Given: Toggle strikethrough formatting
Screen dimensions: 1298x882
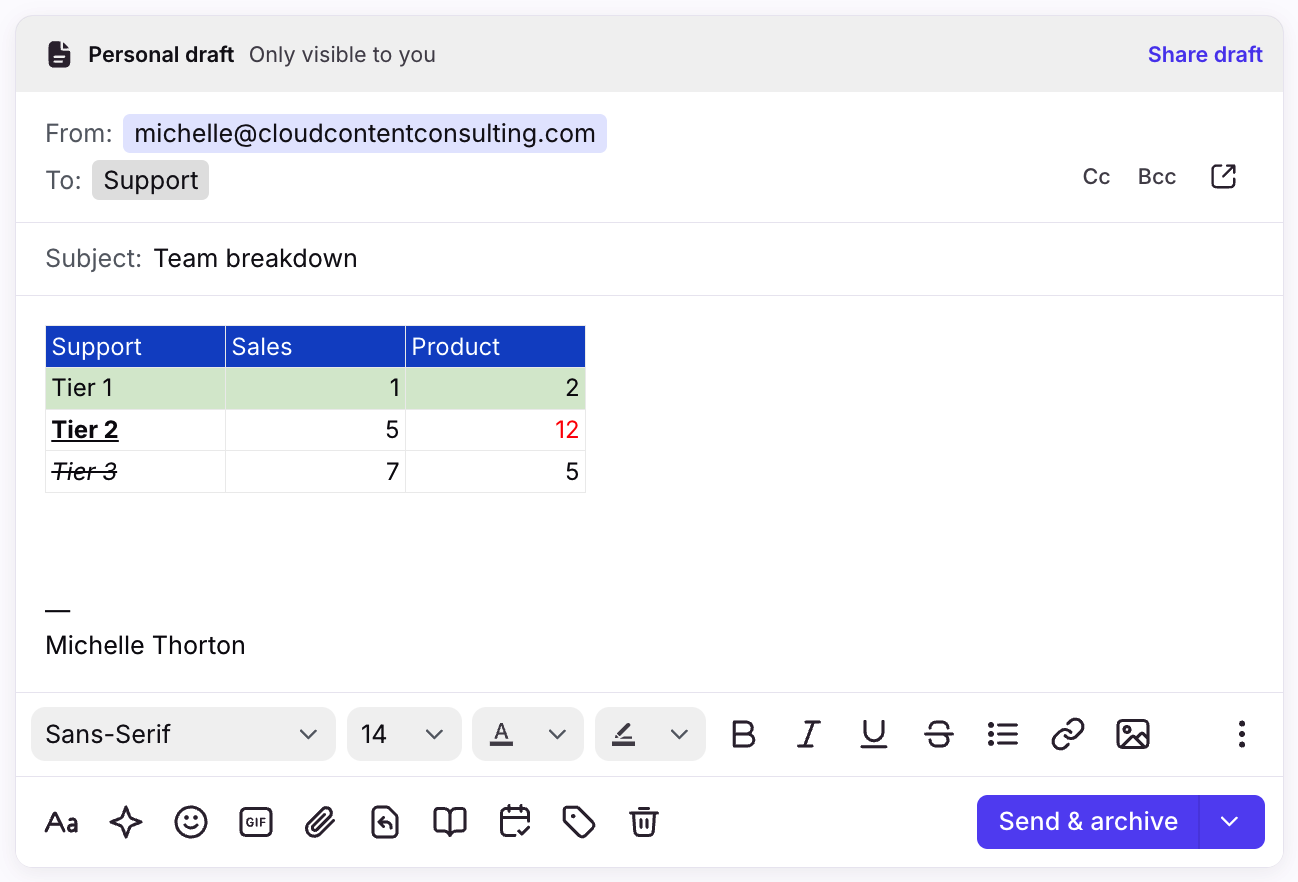Looking at the screenshot, I should tap(938, 734).
